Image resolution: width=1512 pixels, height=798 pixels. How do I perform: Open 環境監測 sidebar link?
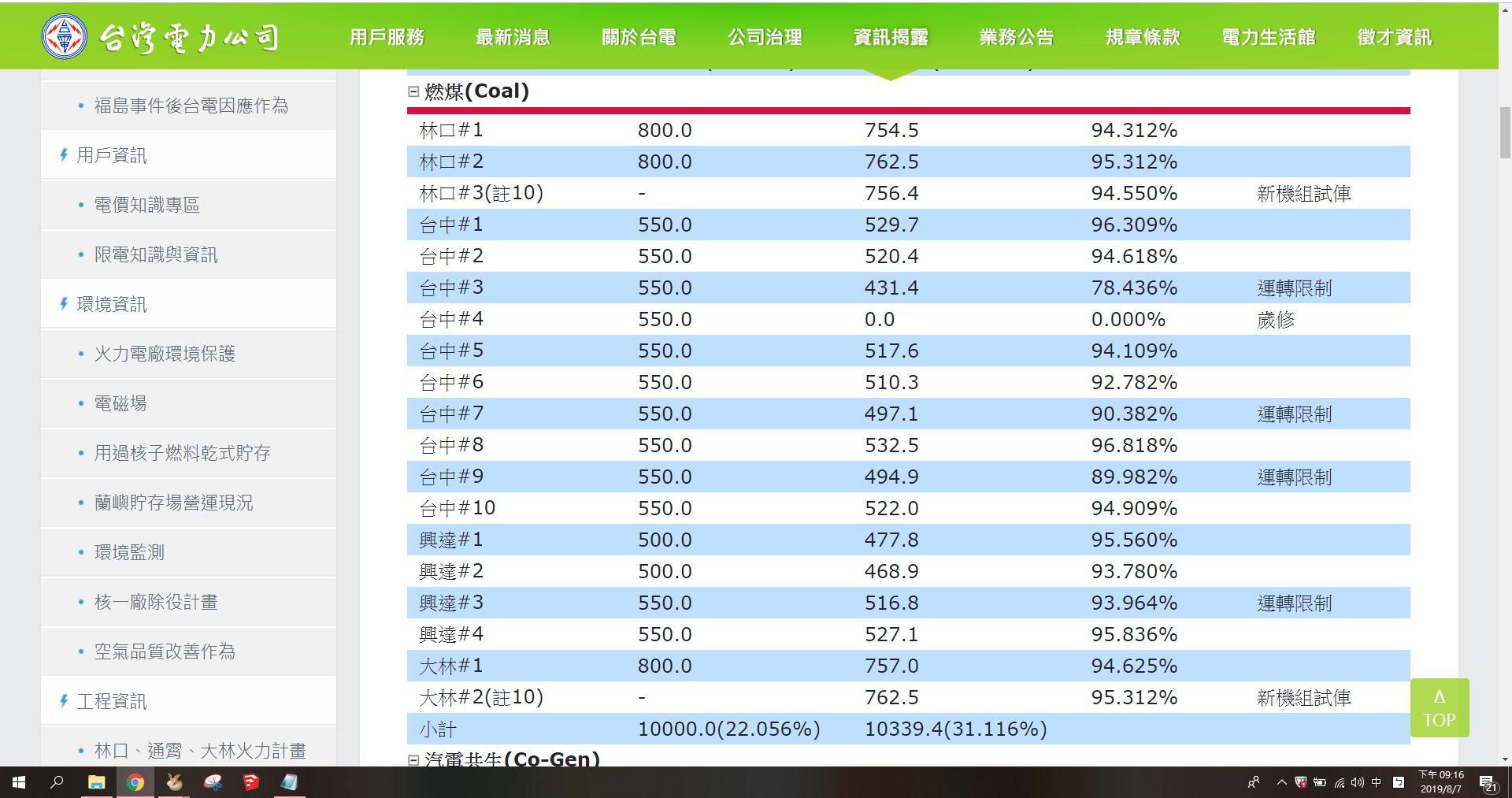[129, 552]
